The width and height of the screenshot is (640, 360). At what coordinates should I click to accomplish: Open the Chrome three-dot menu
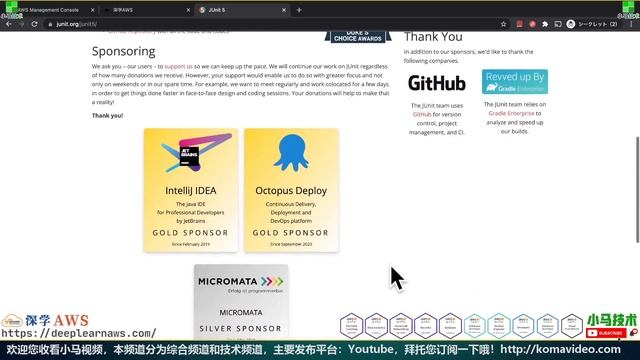coord(631,24)
